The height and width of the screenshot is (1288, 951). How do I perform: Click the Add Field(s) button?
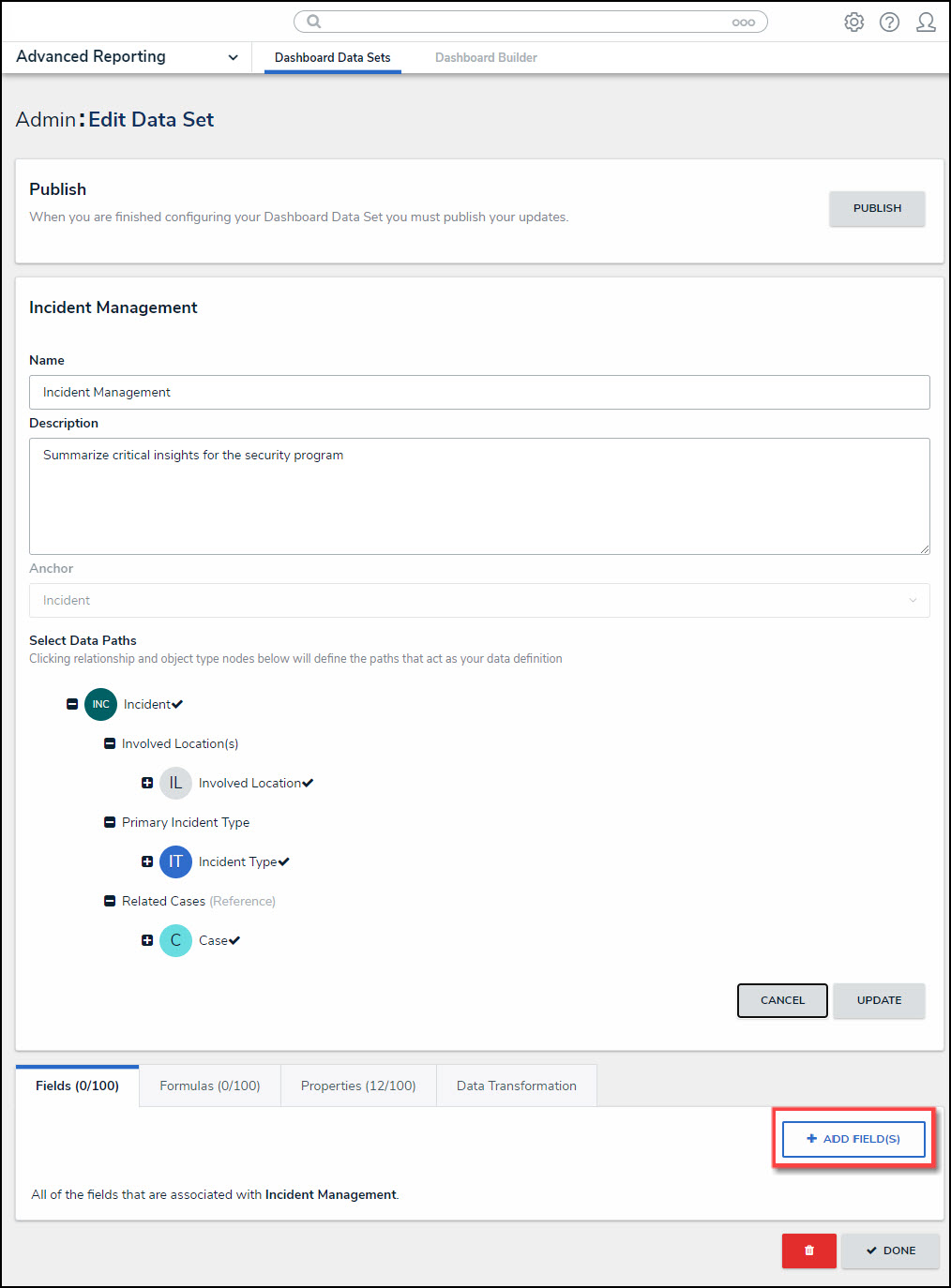point(853,1139)
